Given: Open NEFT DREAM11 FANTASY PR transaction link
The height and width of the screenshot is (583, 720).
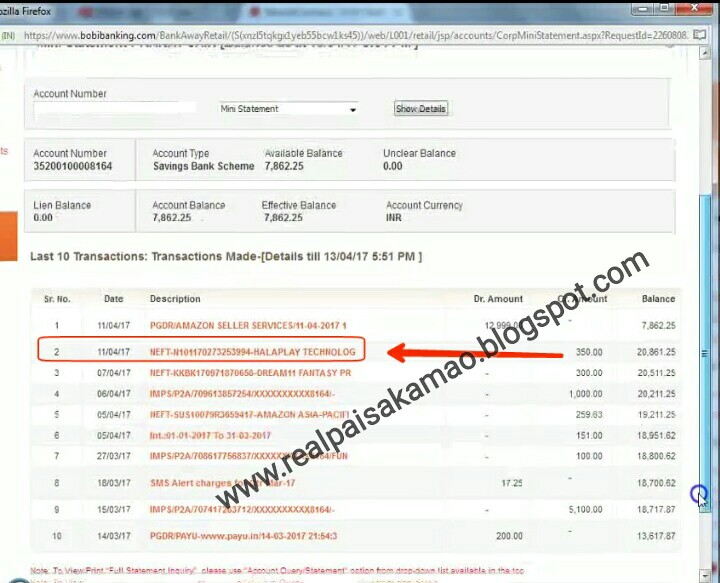Looking at the screenshot, I should 250,373.
